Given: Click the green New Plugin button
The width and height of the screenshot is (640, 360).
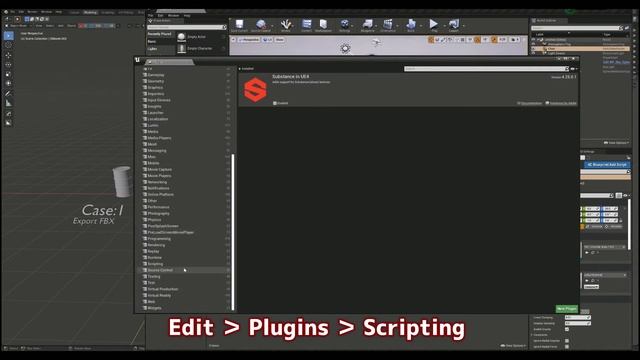Looking at the screenshot, I should (x=567, y=309).
